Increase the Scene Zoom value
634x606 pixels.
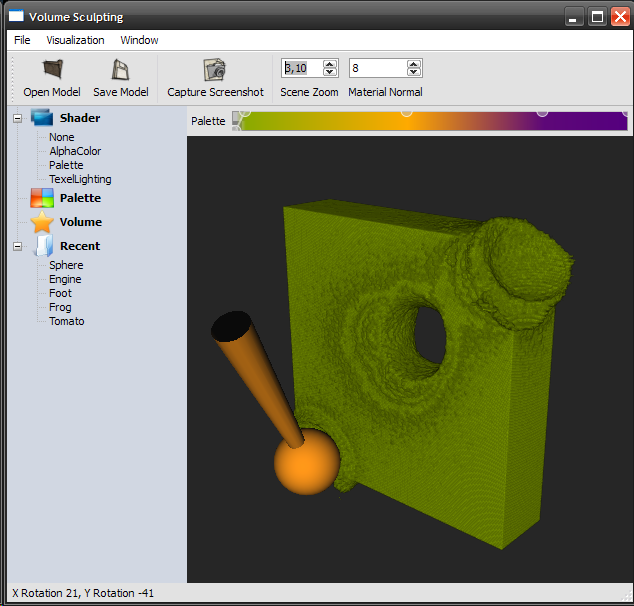click(x=331, y=63)
